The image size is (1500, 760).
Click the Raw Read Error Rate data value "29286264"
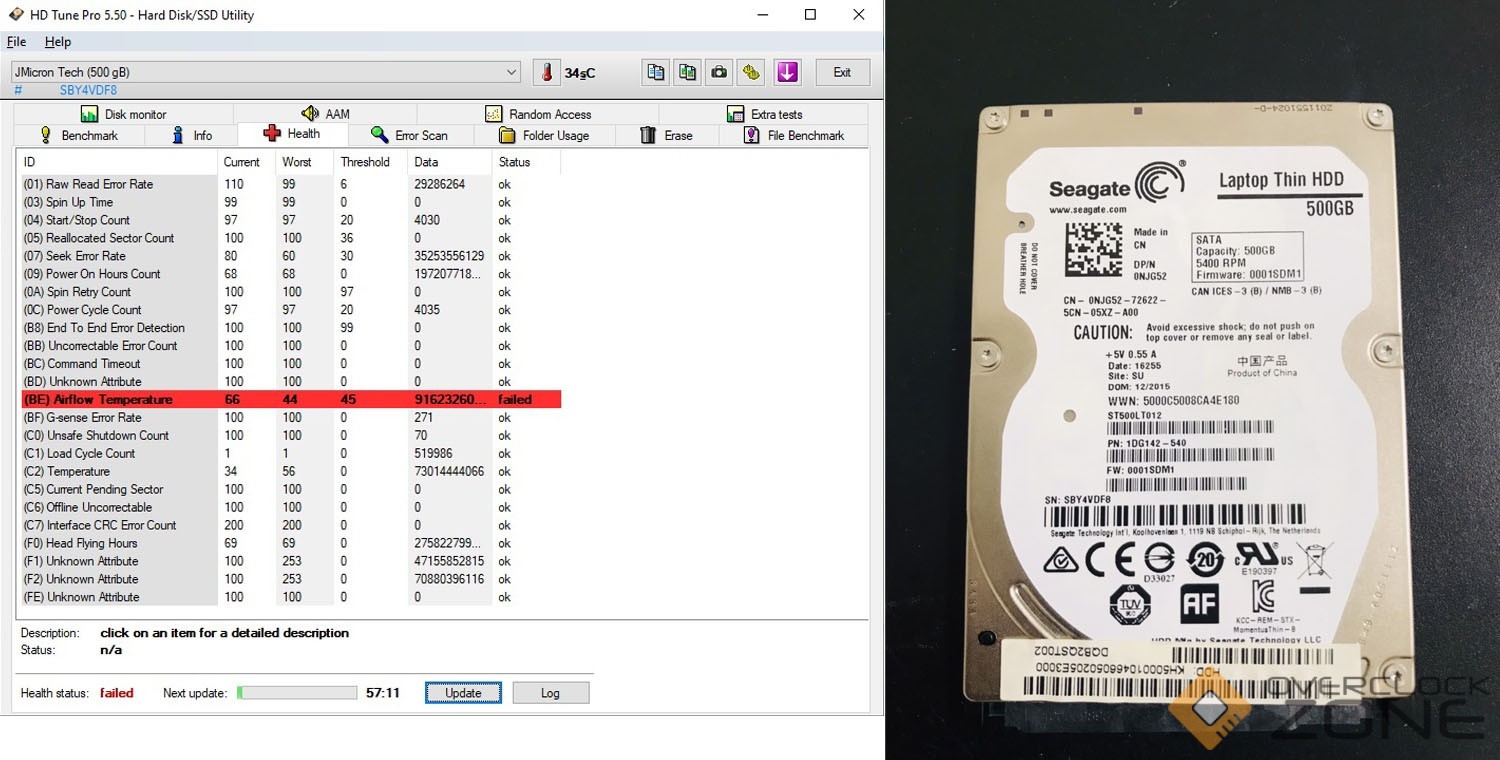coord(440,184)
